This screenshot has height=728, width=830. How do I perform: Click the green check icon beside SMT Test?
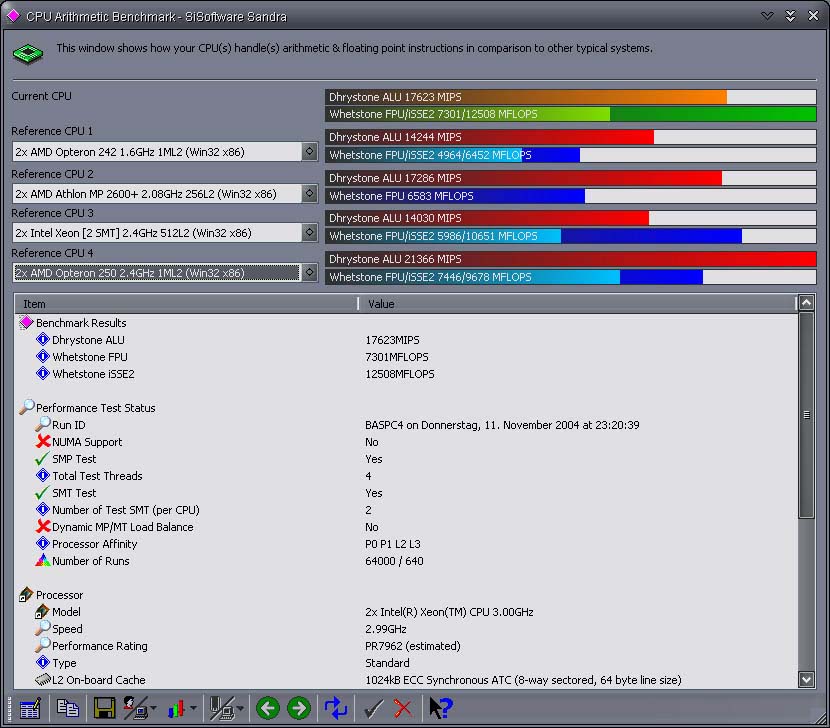click(x=42, y=492)
